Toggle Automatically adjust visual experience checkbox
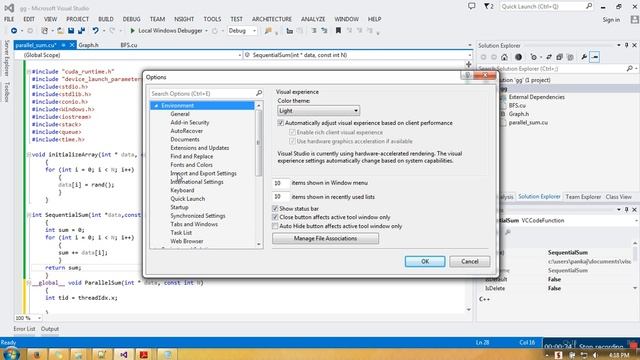This screenshot has height=360, width=640. click(x=280, y=123)
